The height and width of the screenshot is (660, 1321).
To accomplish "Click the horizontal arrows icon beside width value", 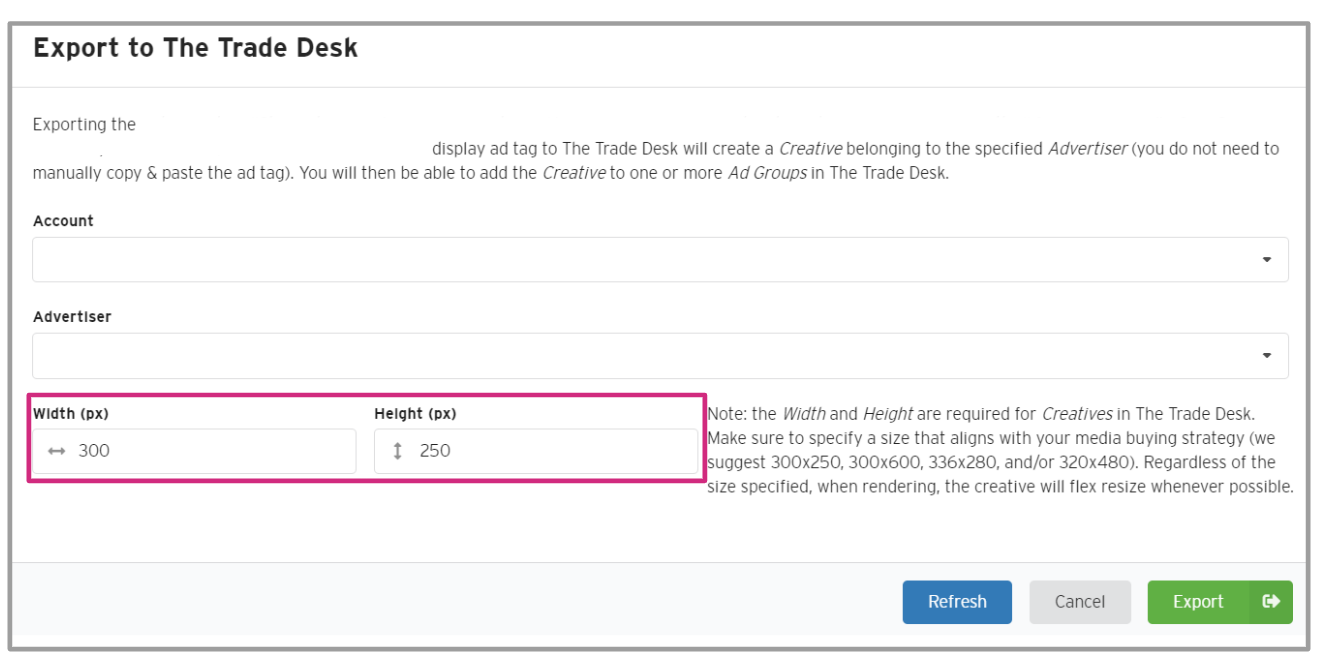I will click(x=56, y=451).
